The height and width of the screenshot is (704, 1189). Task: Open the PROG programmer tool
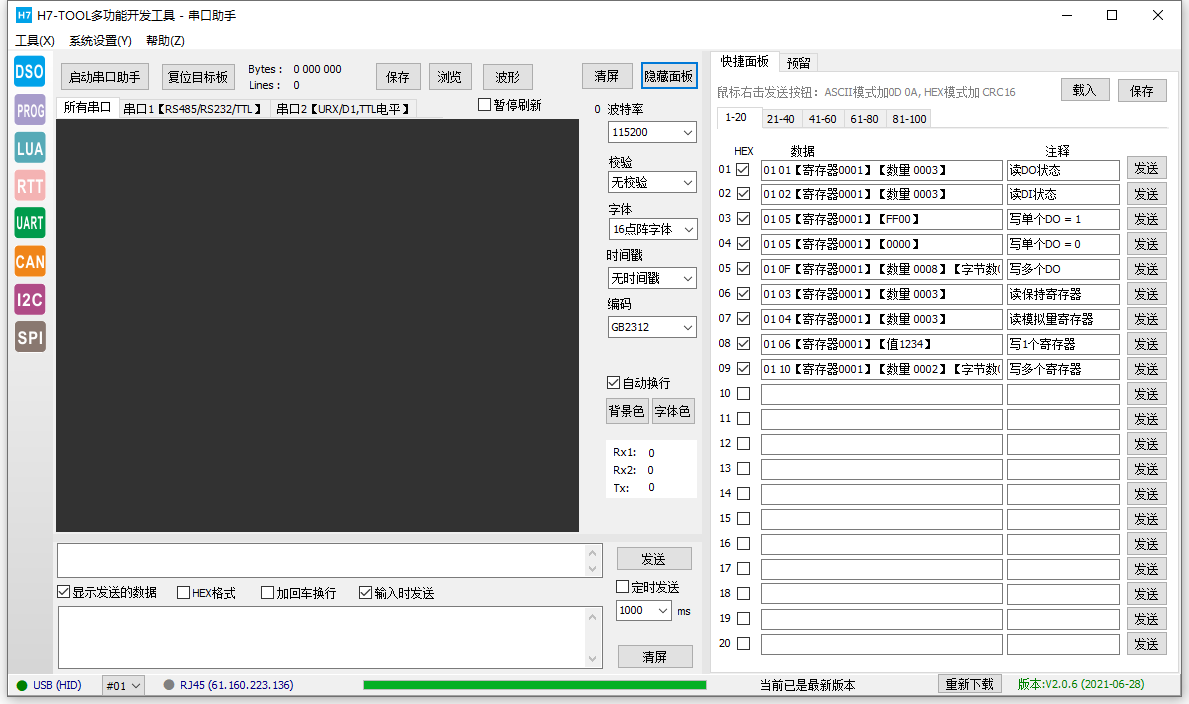pyautogui.click(x=30, y=110)
